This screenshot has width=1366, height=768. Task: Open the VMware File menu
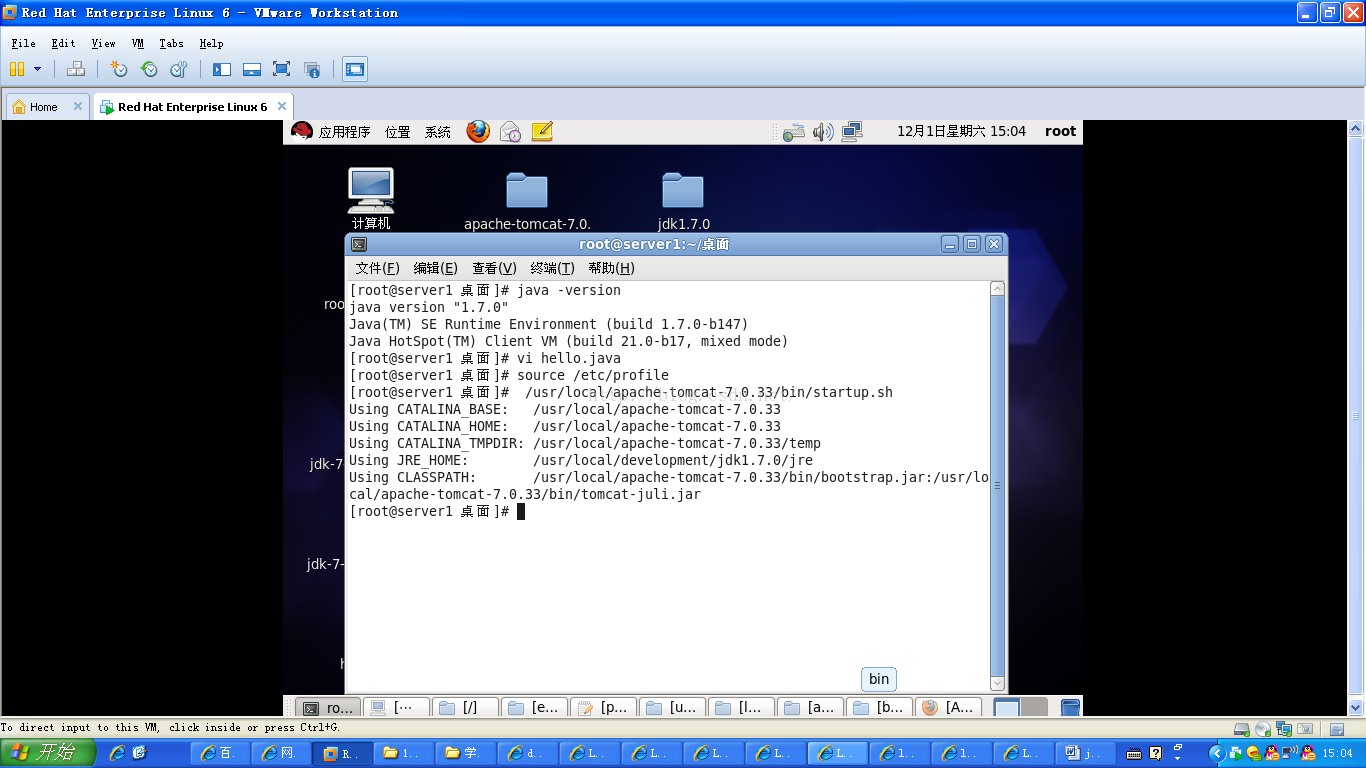point(23,44)
